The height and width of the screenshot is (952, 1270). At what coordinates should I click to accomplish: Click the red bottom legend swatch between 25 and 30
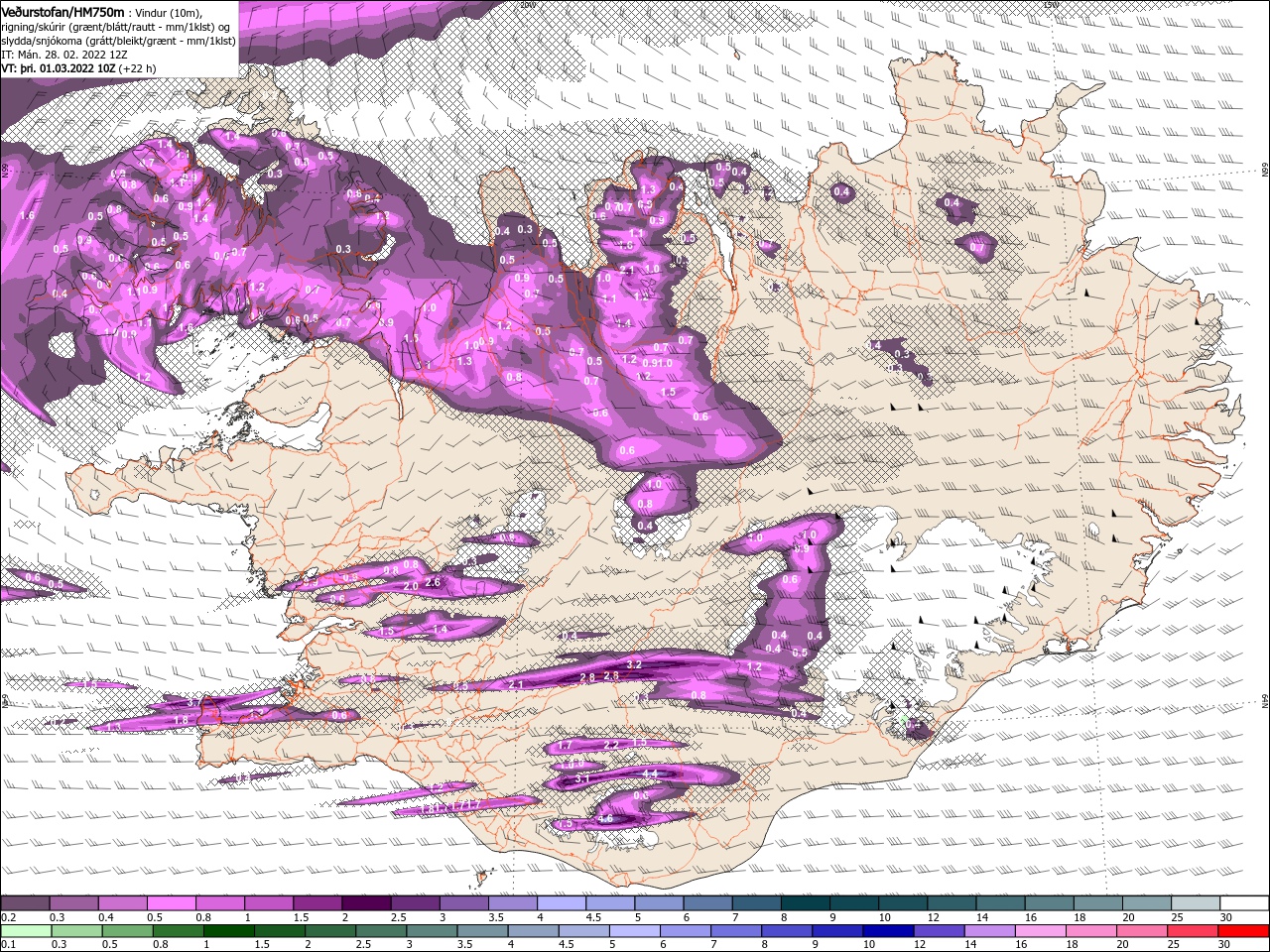pos(1195,930)
